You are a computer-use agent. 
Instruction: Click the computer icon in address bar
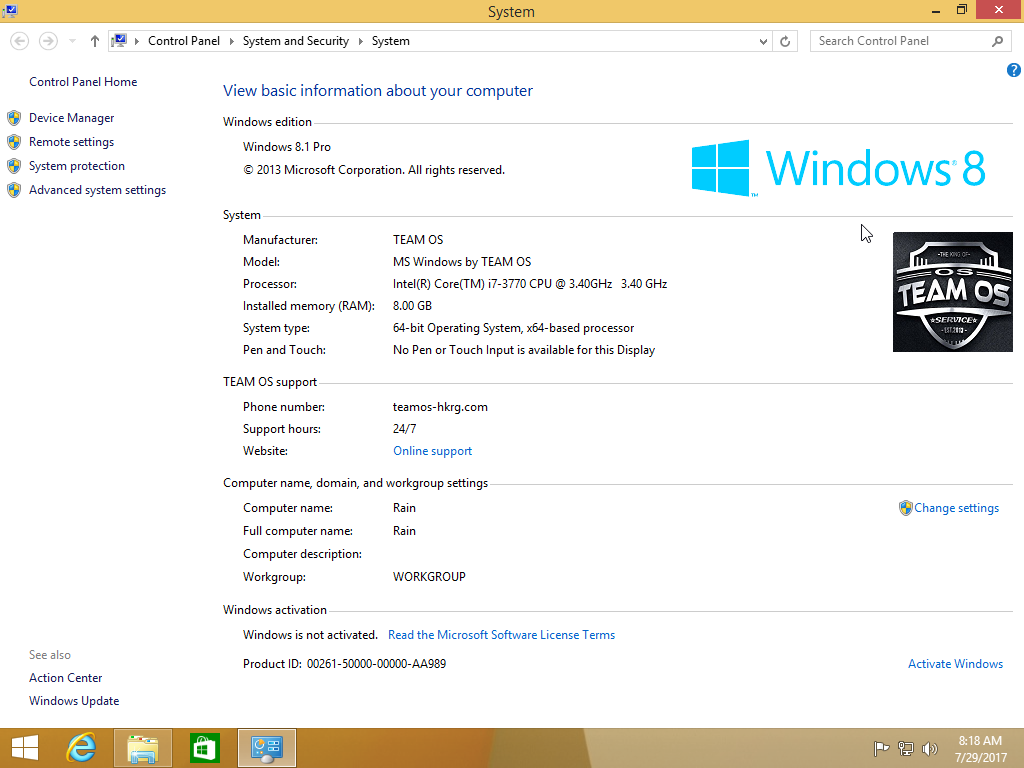tap(120, 40)
